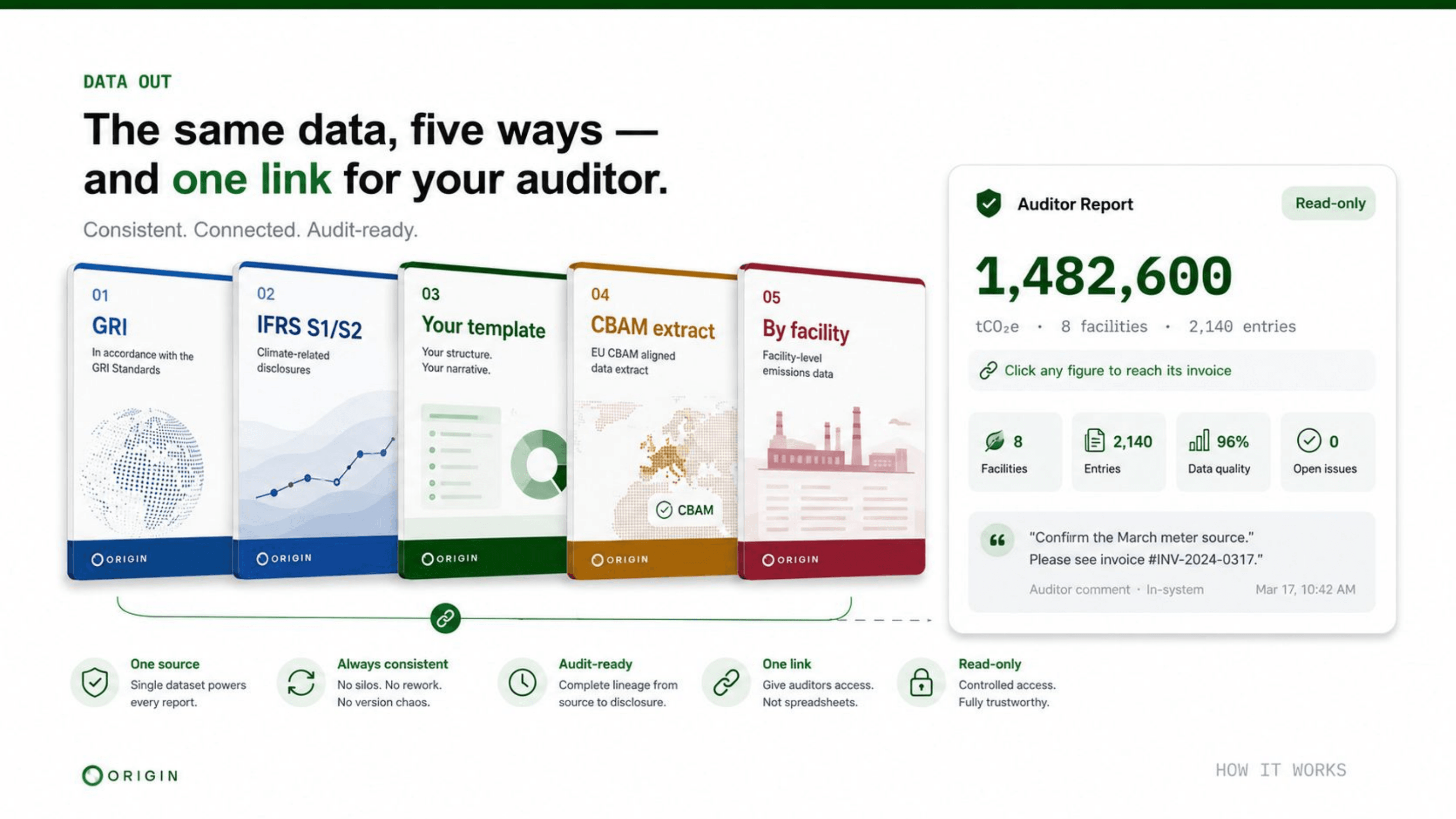Click the clock icon beside Audit-ready
Image resolution: width=1456 pixels, height=819 pixels.
[x=522, y=681]
